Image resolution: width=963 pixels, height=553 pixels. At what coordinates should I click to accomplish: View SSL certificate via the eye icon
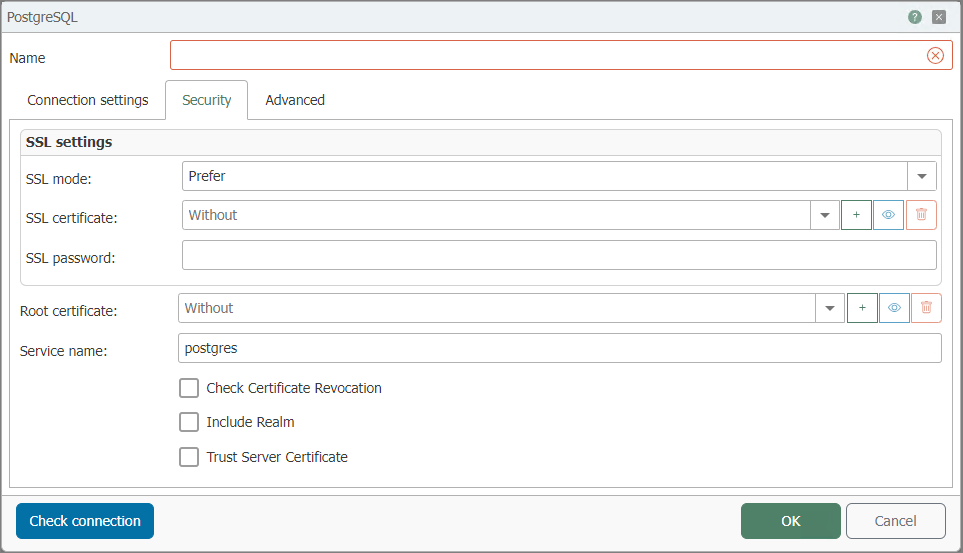pyautogui.click(x=888, y=215)
